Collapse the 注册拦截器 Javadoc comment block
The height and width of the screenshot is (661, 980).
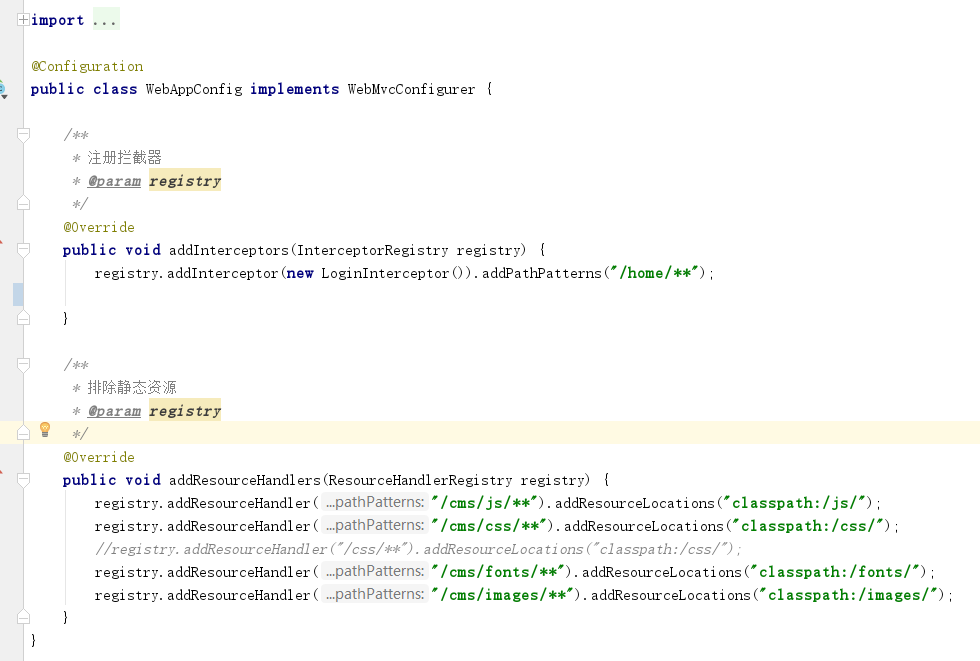[x=23, y=134]
